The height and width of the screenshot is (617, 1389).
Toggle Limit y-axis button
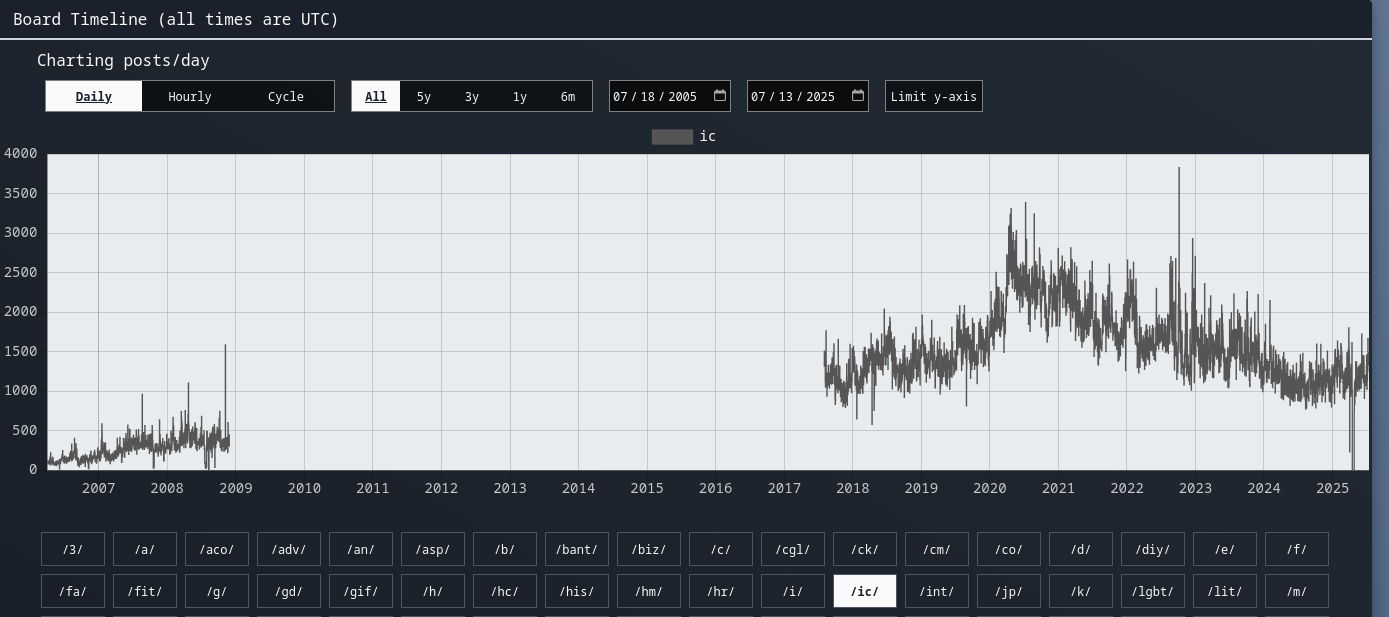[x=934, y=96]
